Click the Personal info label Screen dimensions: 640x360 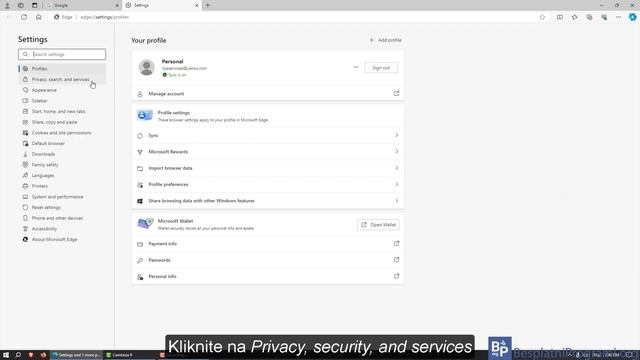[162, 276]
